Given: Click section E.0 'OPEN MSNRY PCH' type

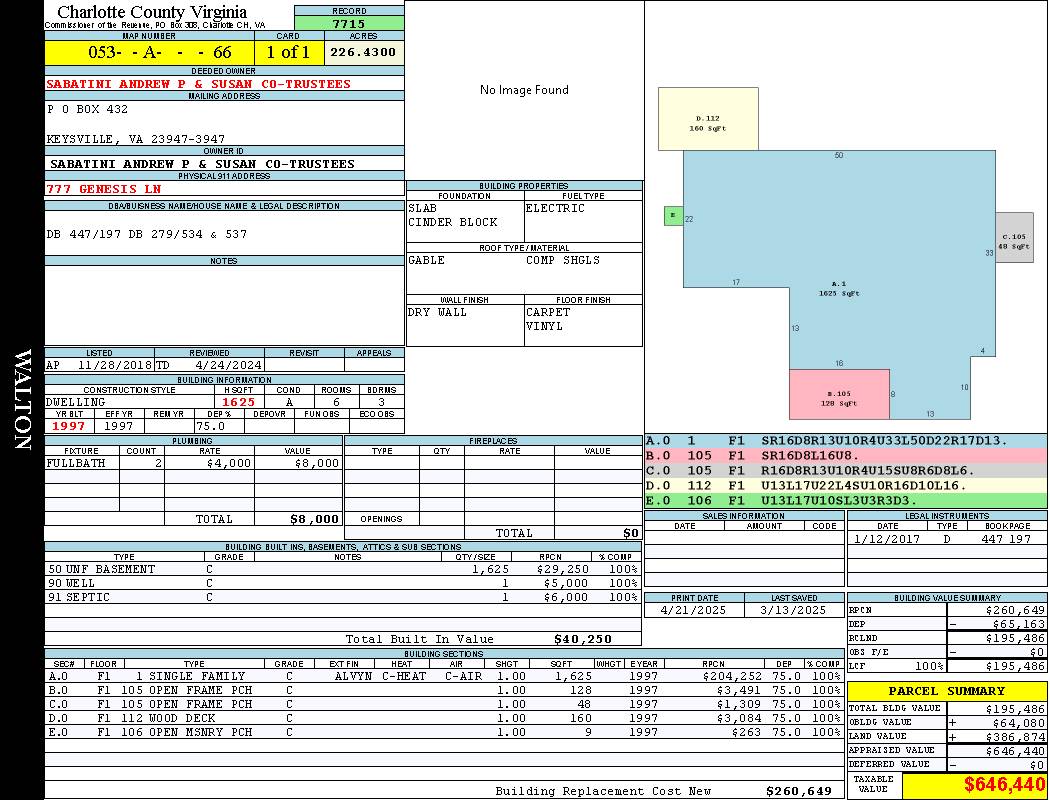Looking at the screenshot, I should pyautogui.click(x=200, y=733).
